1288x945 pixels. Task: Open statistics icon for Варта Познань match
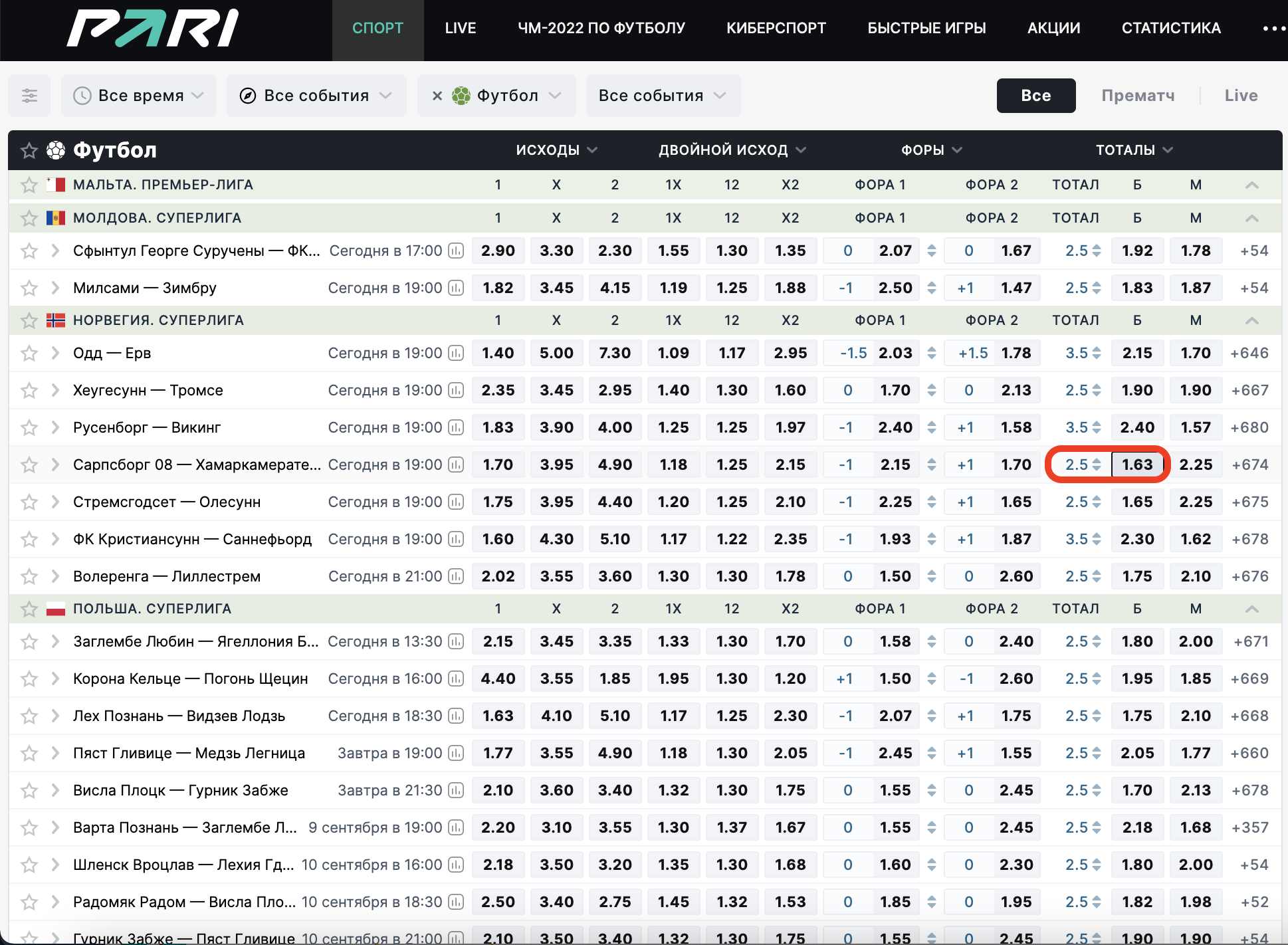click(456, 827)
